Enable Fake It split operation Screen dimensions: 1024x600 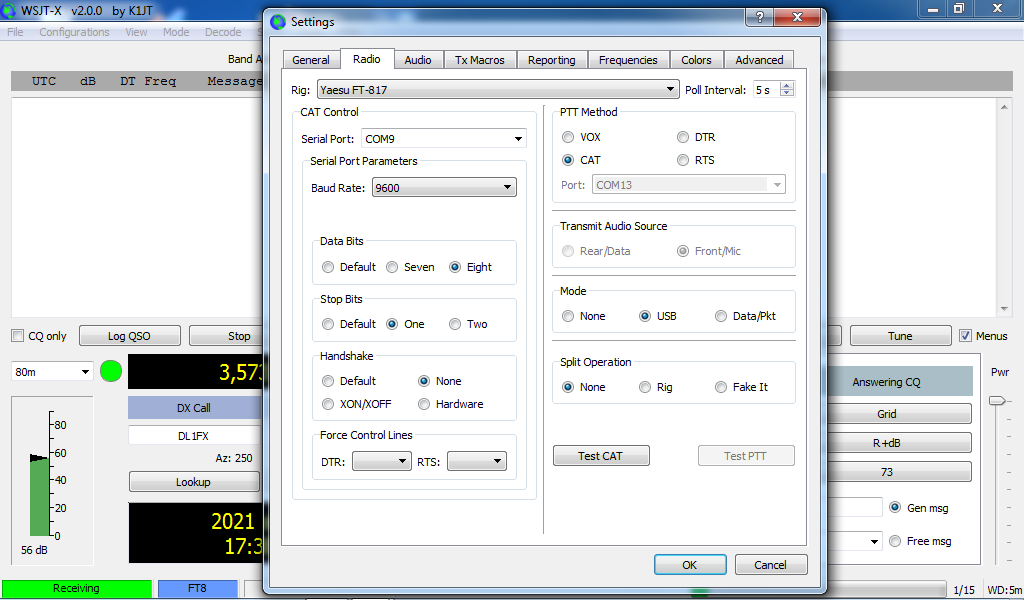point(722,387)
